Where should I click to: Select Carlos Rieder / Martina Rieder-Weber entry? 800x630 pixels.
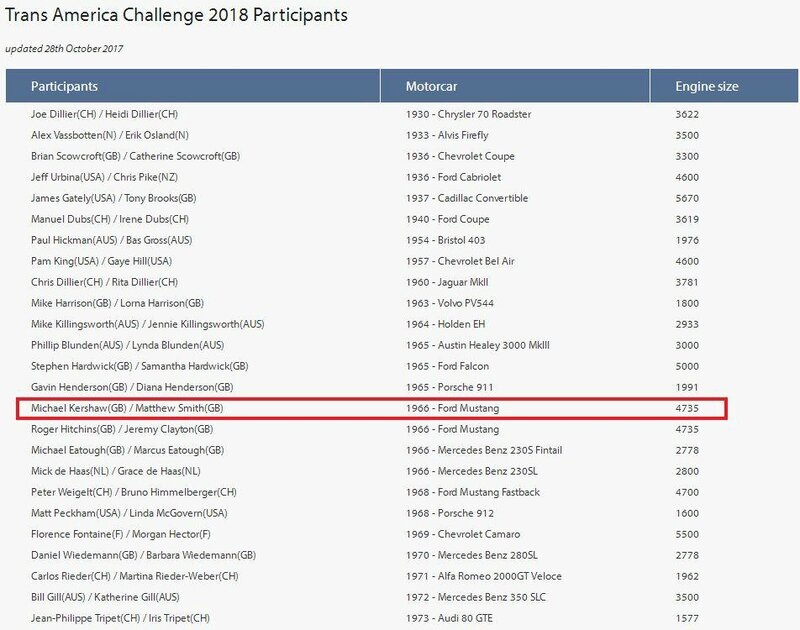tap(135, 576)
